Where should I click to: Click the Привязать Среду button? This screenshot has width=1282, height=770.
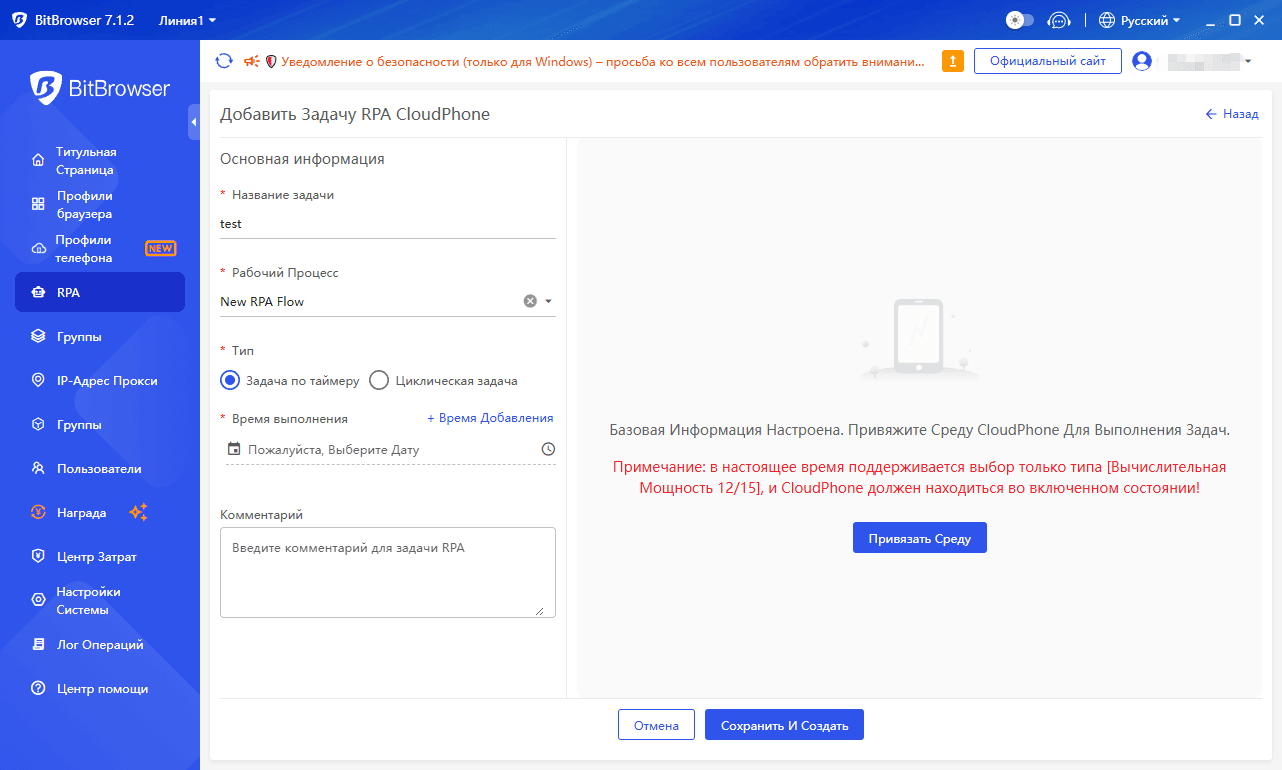[920, 538]
